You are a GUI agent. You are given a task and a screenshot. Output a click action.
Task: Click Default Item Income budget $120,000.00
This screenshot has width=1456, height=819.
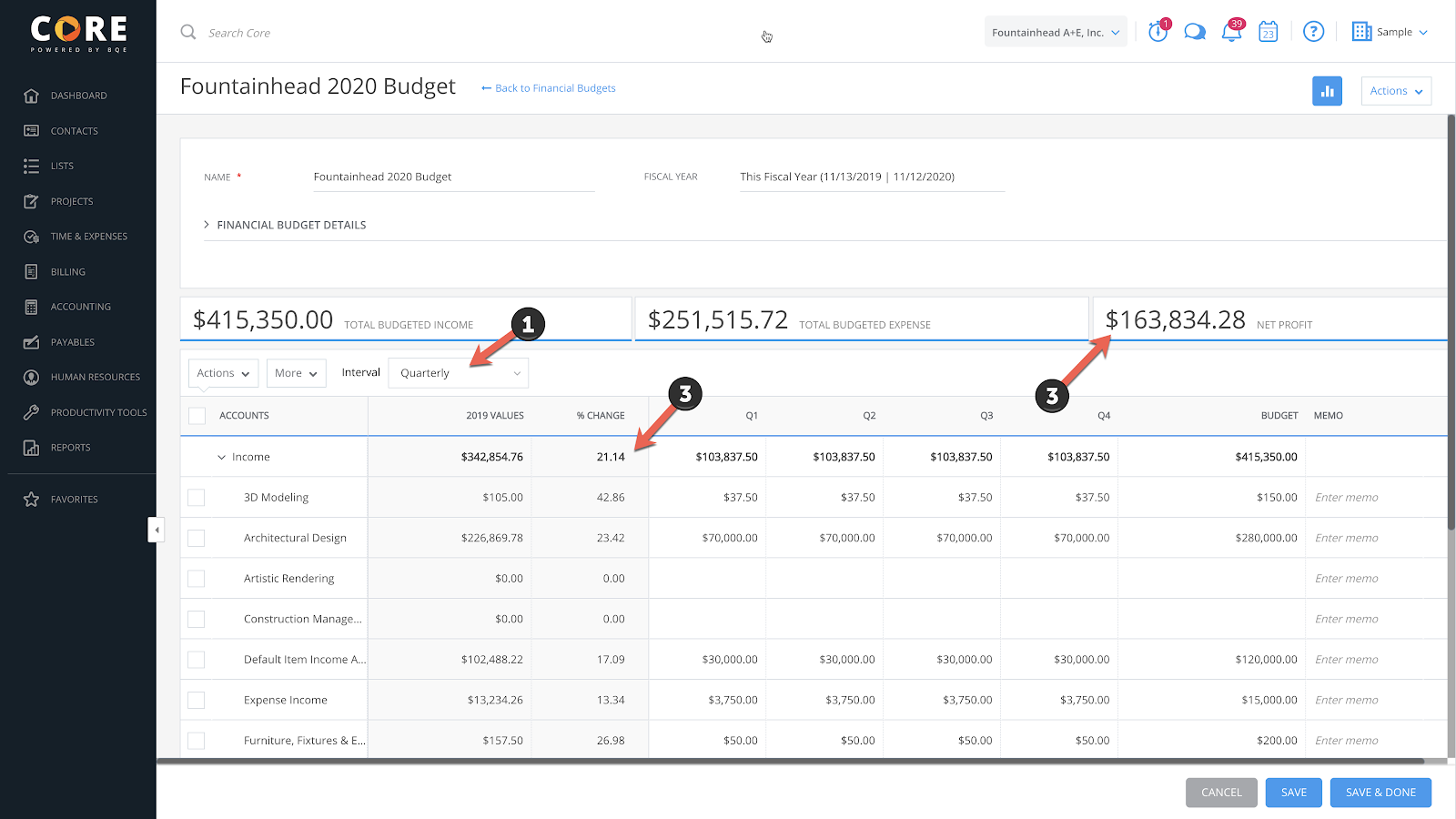coord(1212,660)
